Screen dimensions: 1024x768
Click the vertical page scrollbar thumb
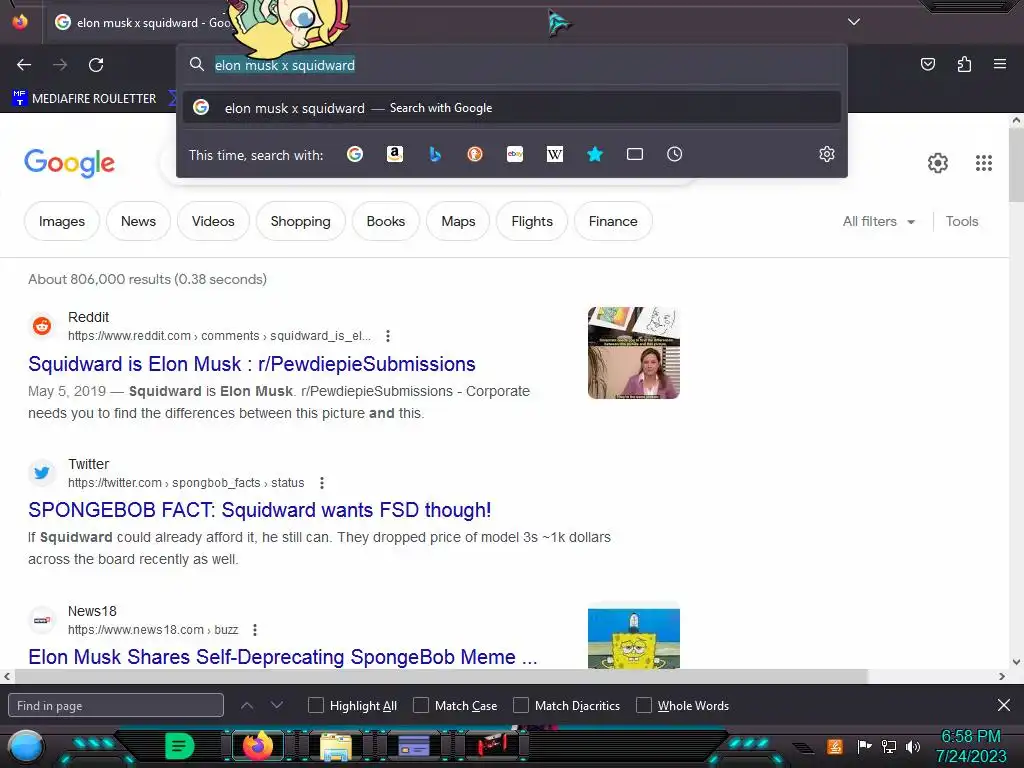click(x=1016, y=165)
